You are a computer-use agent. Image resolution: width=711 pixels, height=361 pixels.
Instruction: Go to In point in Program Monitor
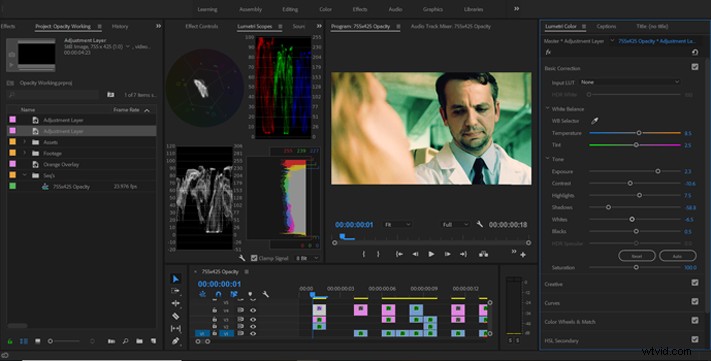coord(399,254)
